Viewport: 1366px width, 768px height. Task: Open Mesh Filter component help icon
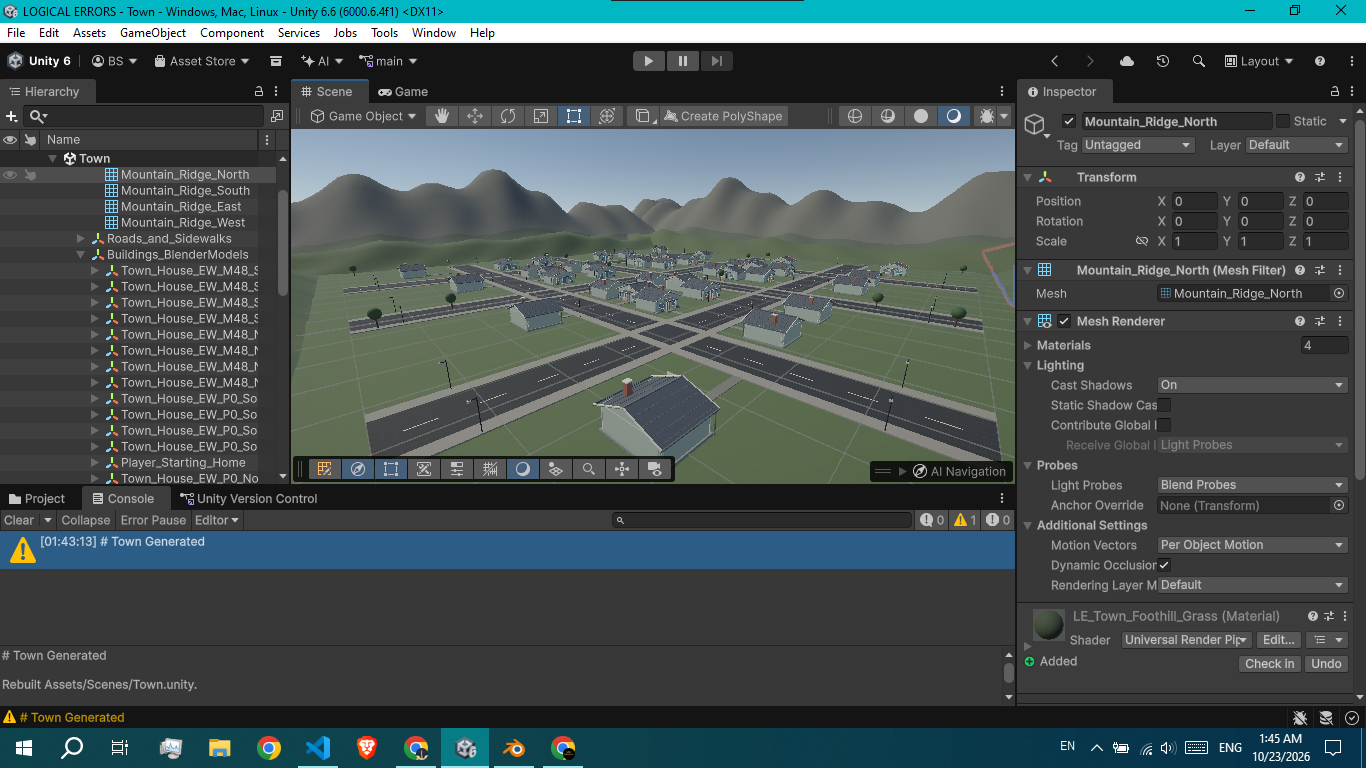coord(1300,270)
